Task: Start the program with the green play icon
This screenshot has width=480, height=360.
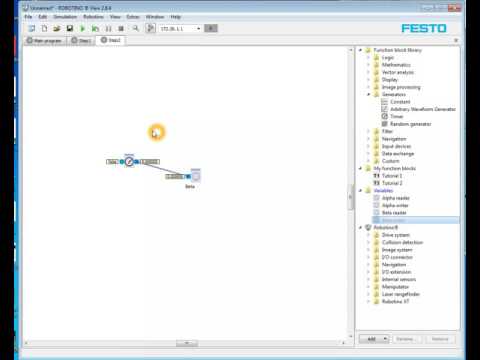Action: click(x=82, y=29)
